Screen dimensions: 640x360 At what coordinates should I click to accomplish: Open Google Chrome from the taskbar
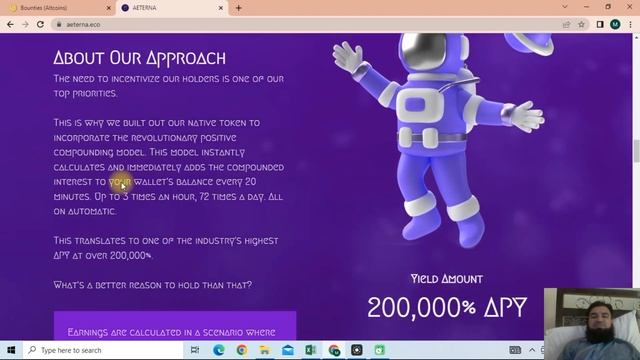coord(242,350)
